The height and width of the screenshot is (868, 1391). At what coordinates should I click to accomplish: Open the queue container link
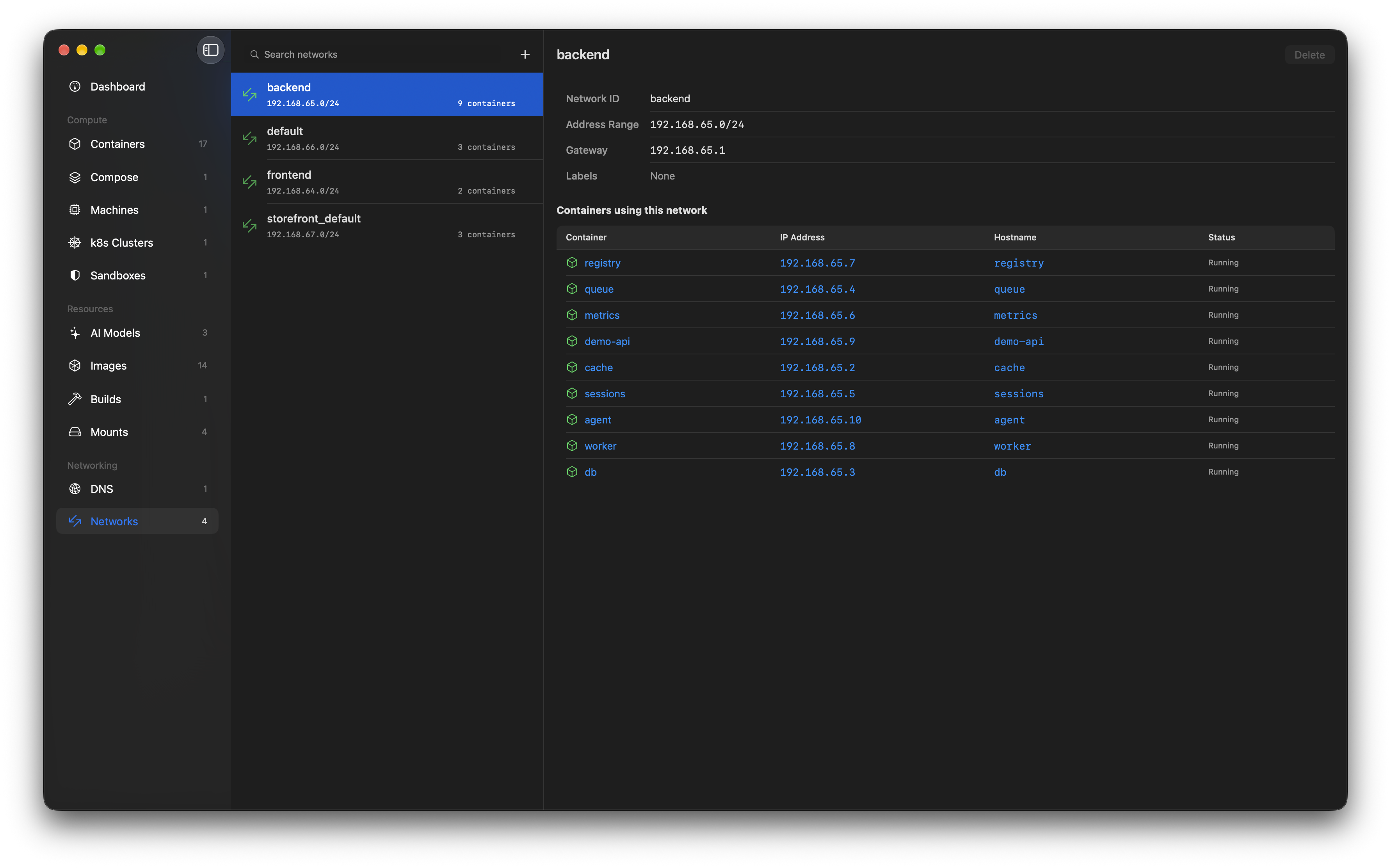coord(599,289)
